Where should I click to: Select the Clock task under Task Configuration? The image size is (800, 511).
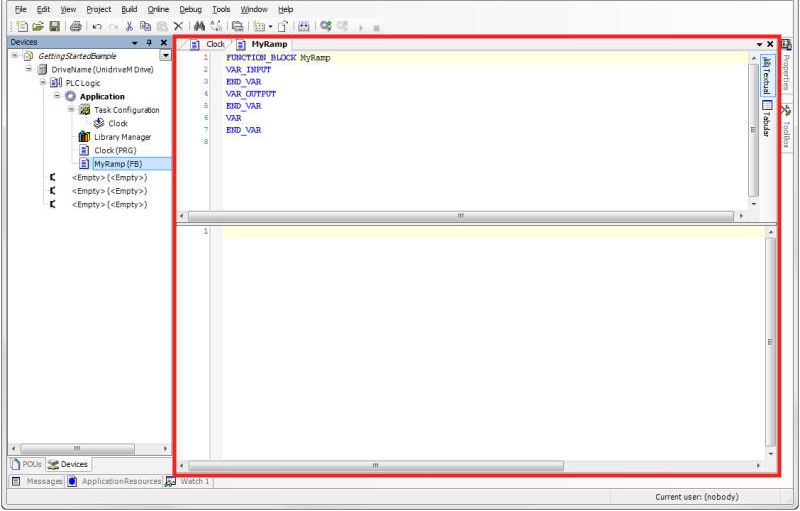pos(118,123)
